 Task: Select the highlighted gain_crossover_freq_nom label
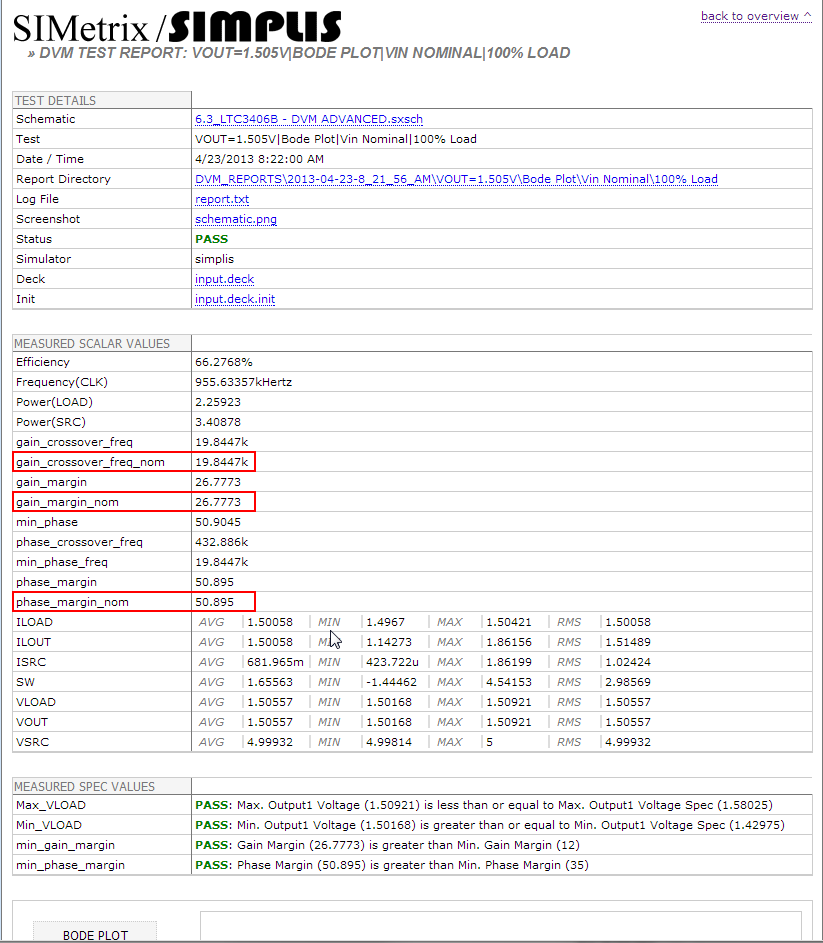pos(89,462)
